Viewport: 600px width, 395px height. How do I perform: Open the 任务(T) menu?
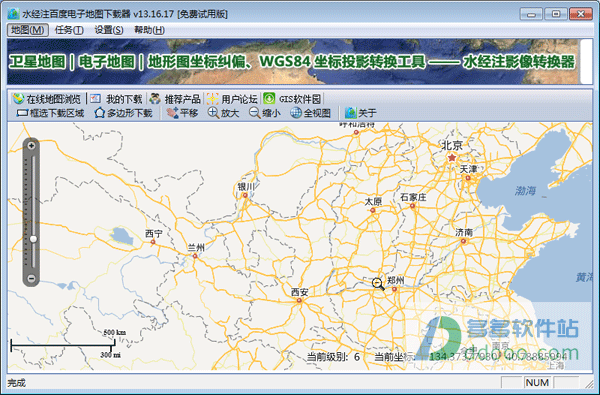69,30
